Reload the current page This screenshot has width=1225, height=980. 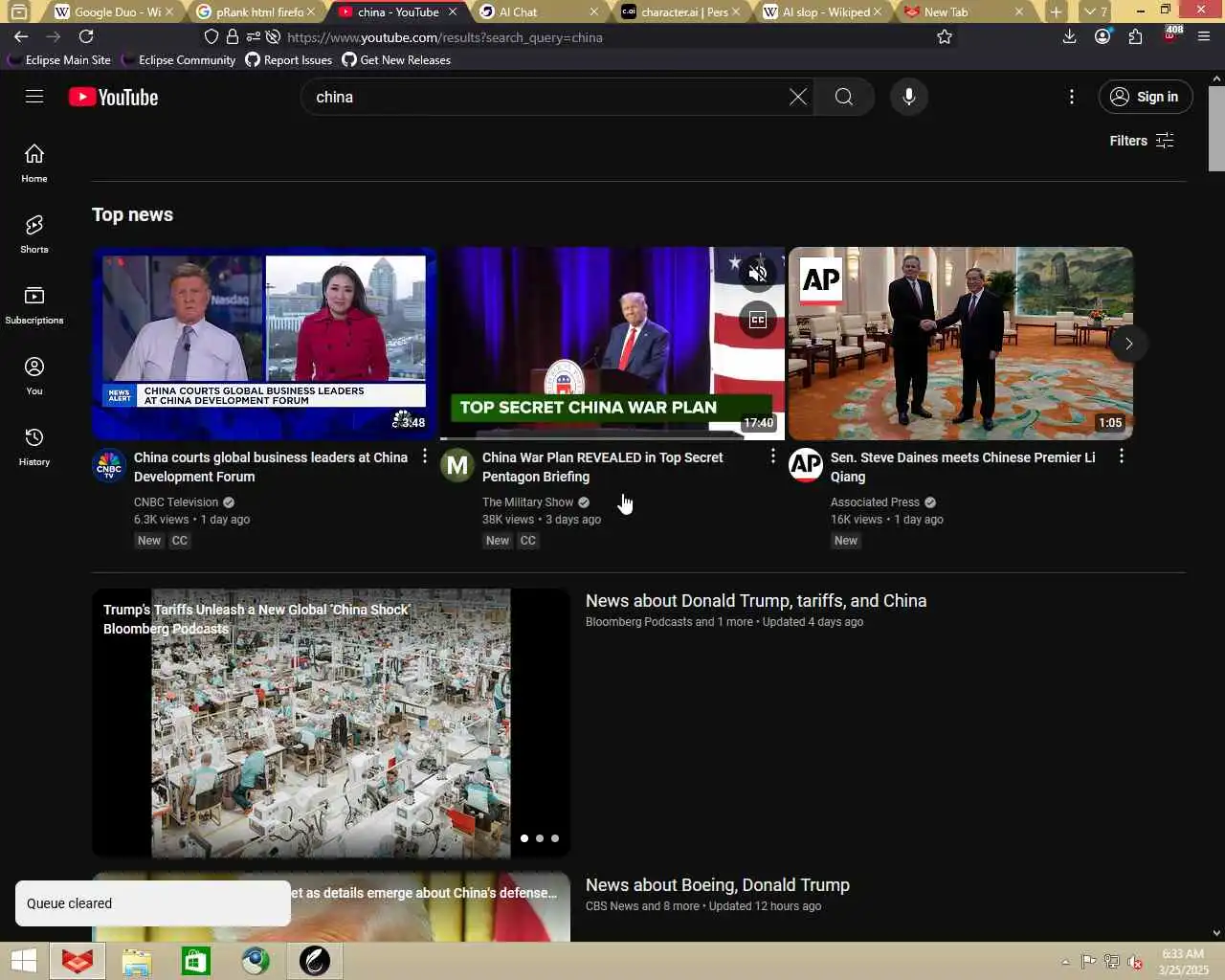tap(86, 36)
